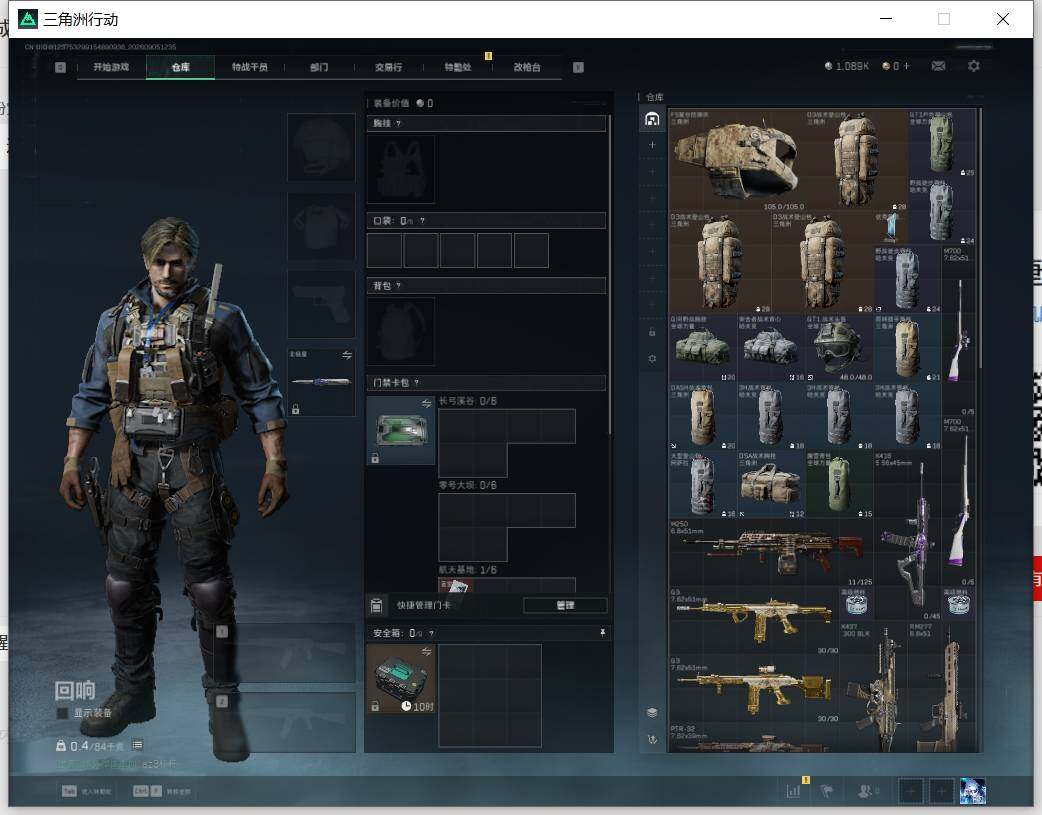Click next-tab key icon right of 改枪台
The height and width of the screenshot is (815, 1042).
point(578,67)
